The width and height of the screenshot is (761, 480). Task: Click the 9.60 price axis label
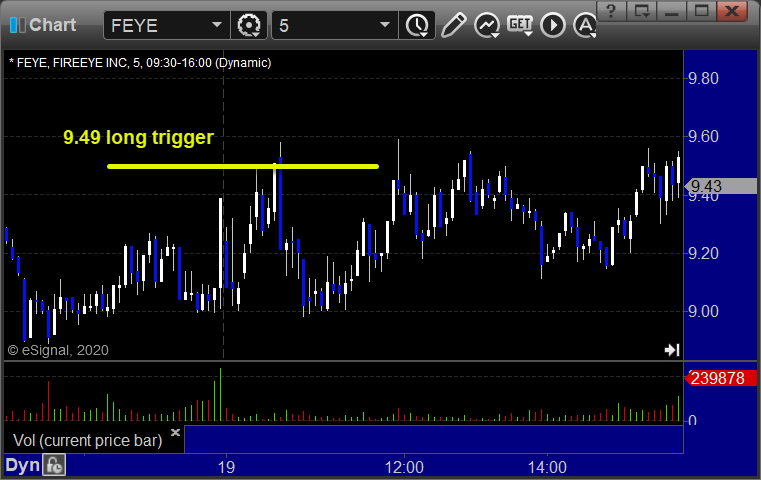click(x=703, y=136)
